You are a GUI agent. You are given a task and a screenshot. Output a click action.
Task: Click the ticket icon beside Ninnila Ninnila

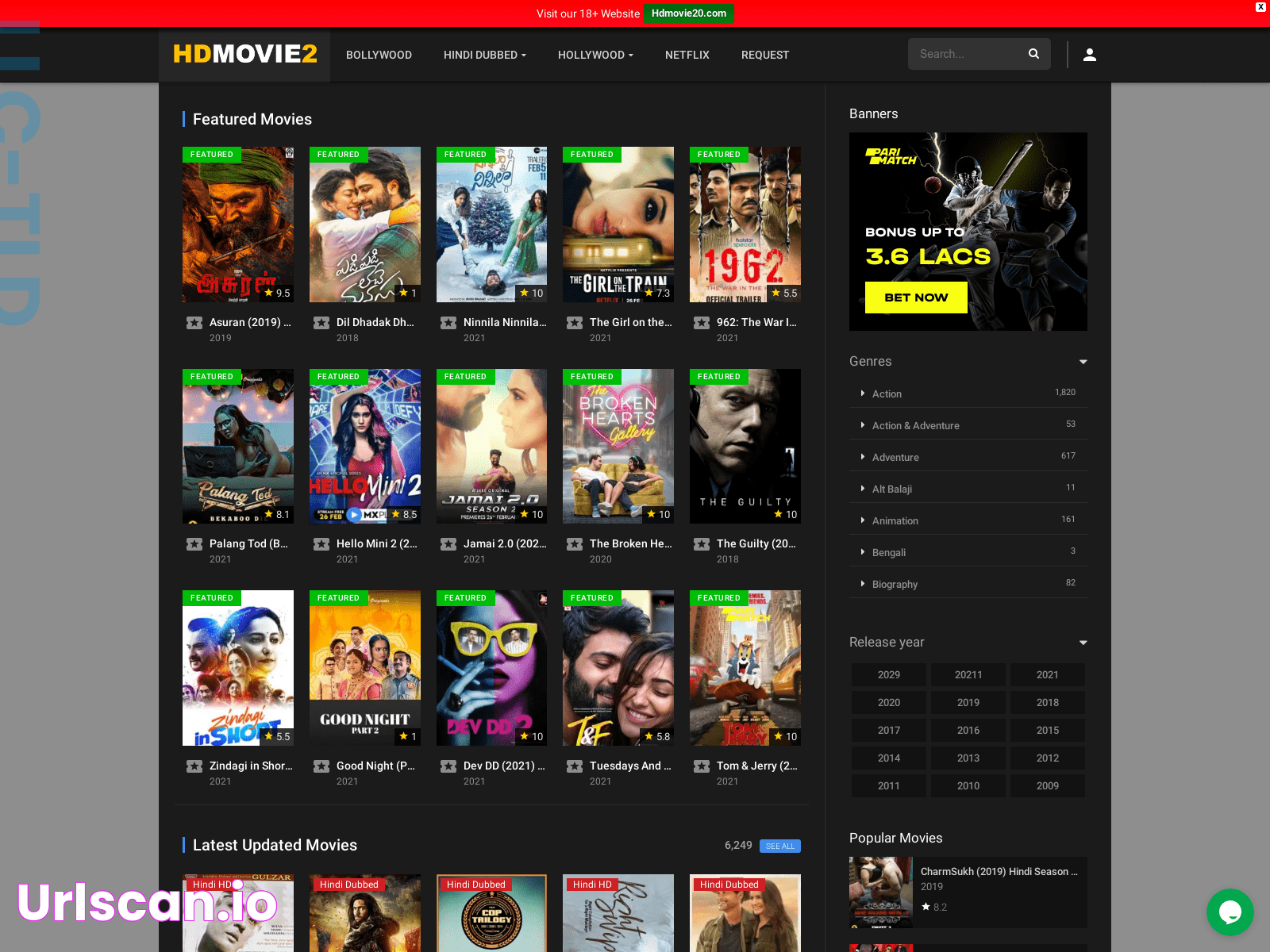click(x=448, y=323)
